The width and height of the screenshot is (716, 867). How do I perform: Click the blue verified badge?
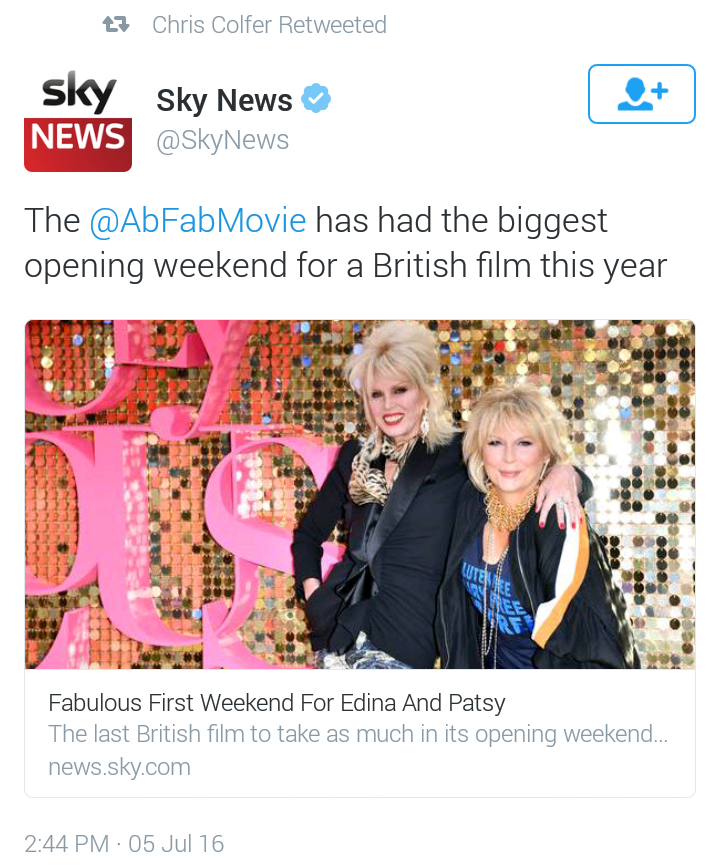[316, 98]
